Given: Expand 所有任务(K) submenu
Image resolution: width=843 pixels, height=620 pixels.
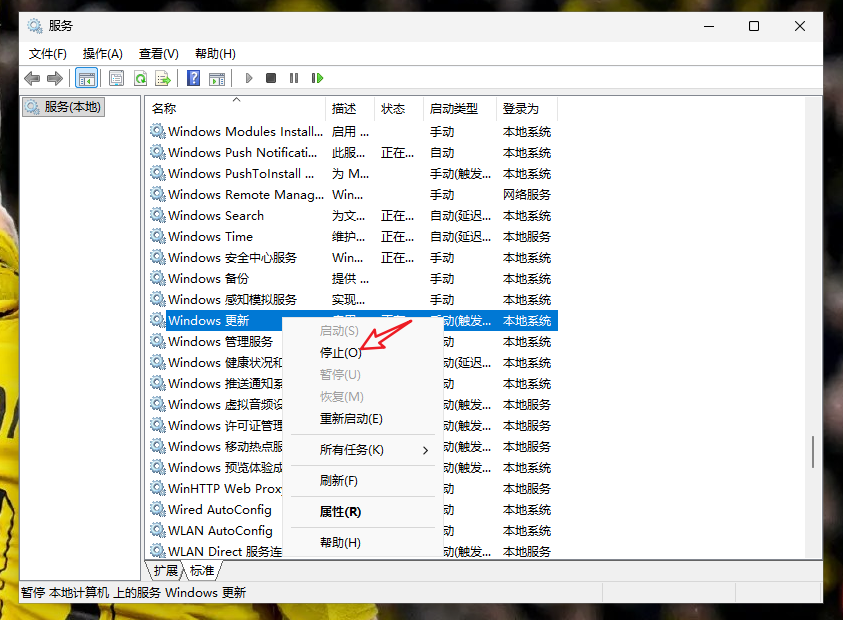Looking at the screenshot, I should (x=362, y=450).
